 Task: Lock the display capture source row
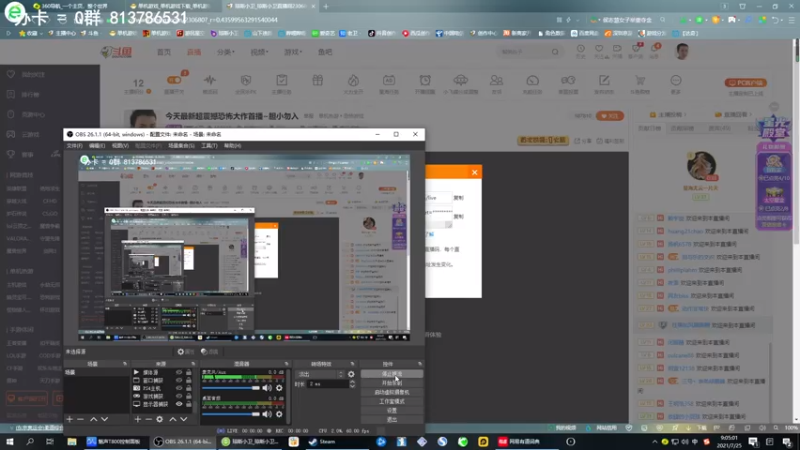coord(189,404)
